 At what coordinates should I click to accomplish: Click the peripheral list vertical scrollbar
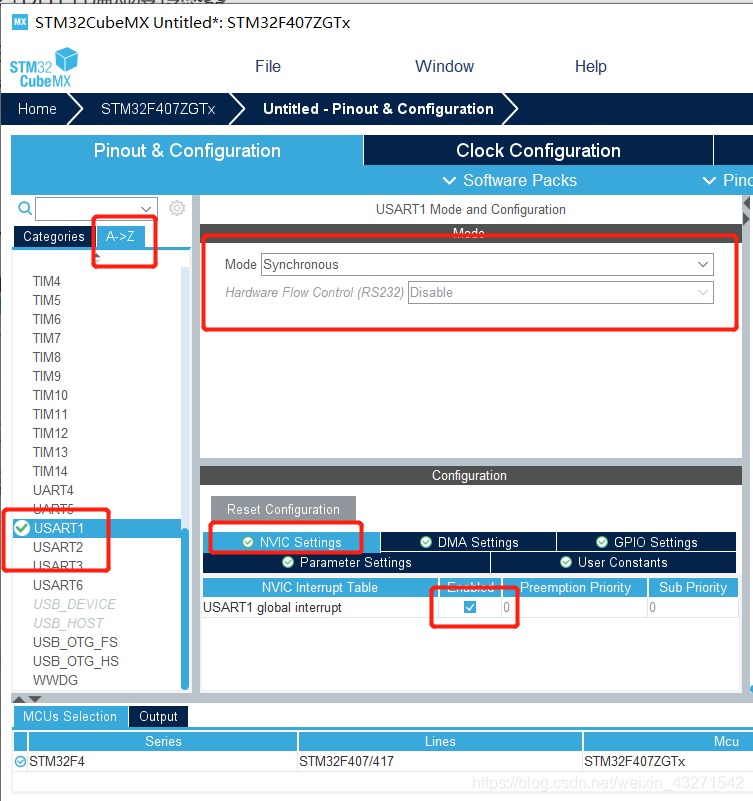(185, 608)
